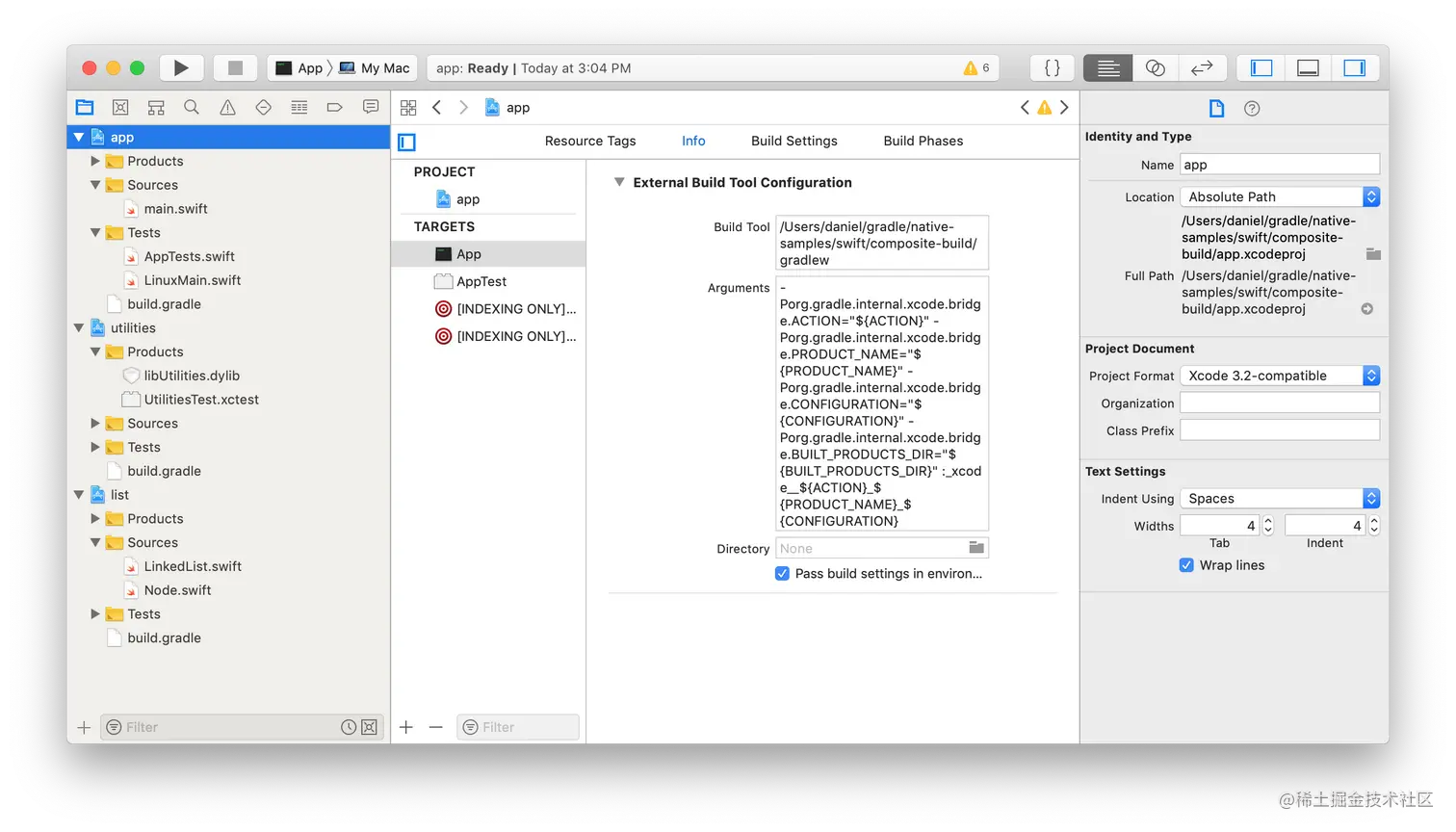Image resolution: width=1456 pixels, height=832 pixels.
Task: Show the Find navigator
Action: pos(192,107)
